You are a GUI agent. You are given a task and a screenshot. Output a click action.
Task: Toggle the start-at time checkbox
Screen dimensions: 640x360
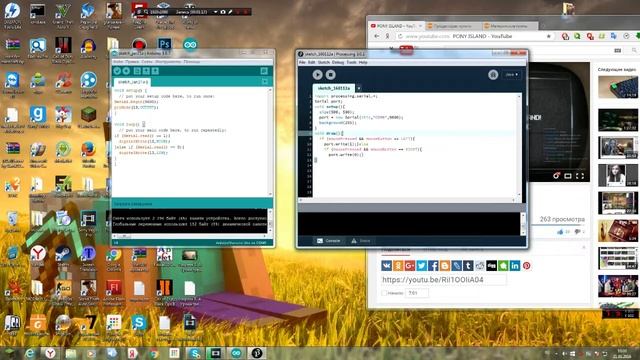pos(384,293)
